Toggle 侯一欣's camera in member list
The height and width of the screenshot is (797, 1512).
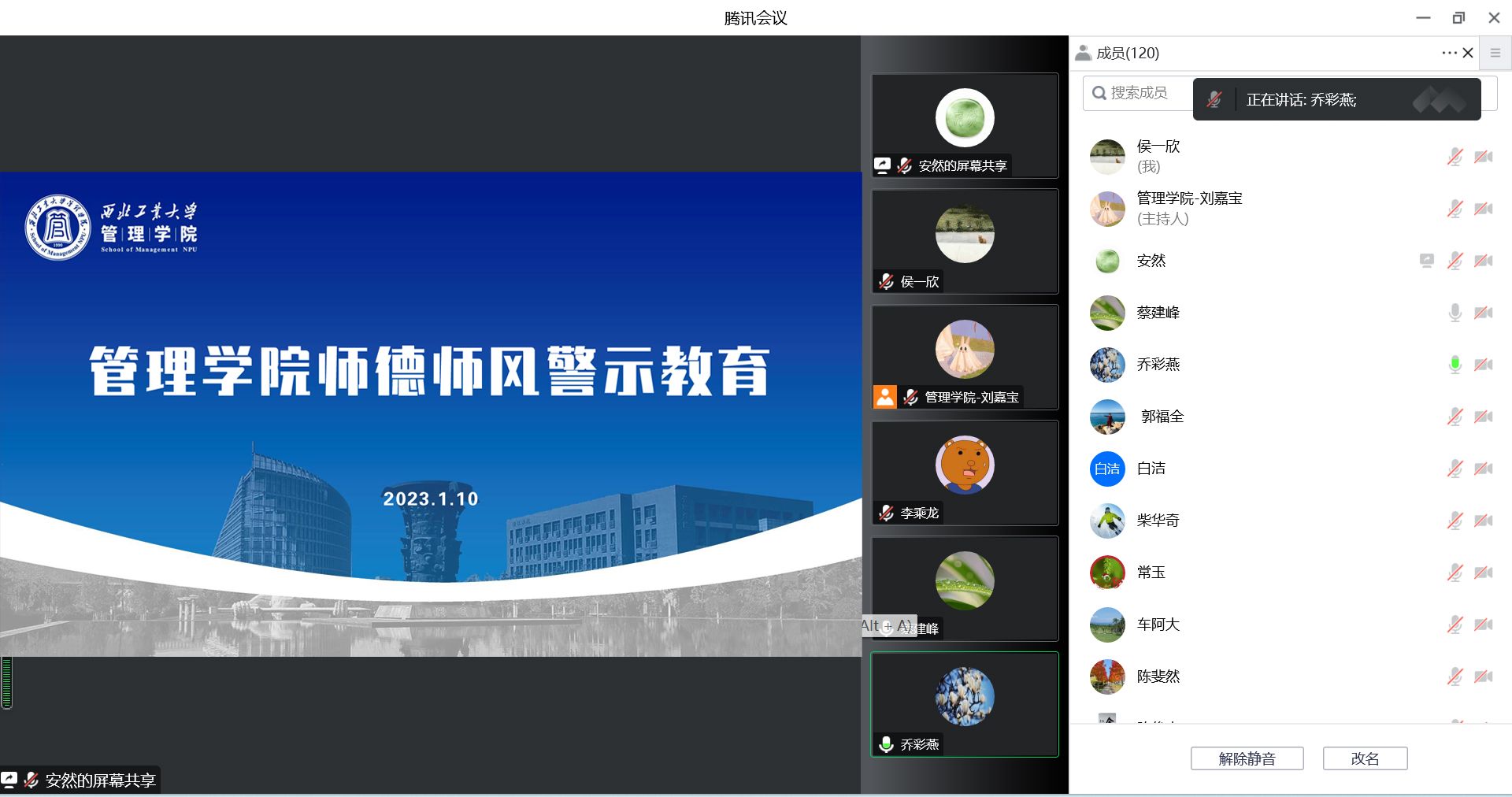[1484, 157]
